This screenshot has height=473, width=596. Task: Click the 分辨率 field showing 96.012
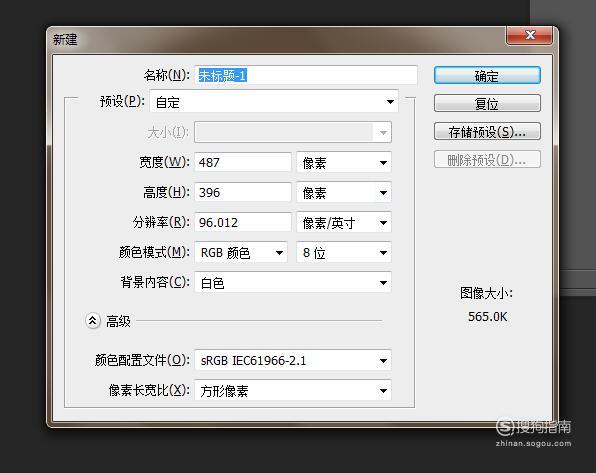[243, 222]
